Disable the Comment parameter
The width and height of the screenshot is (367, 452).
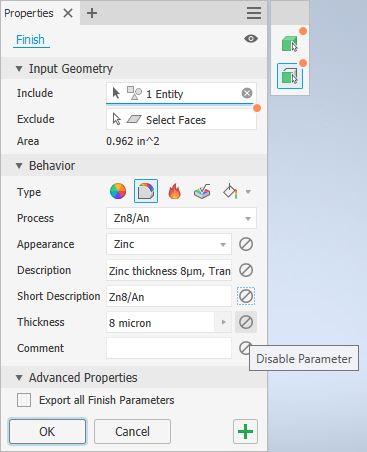pos(245,348)
